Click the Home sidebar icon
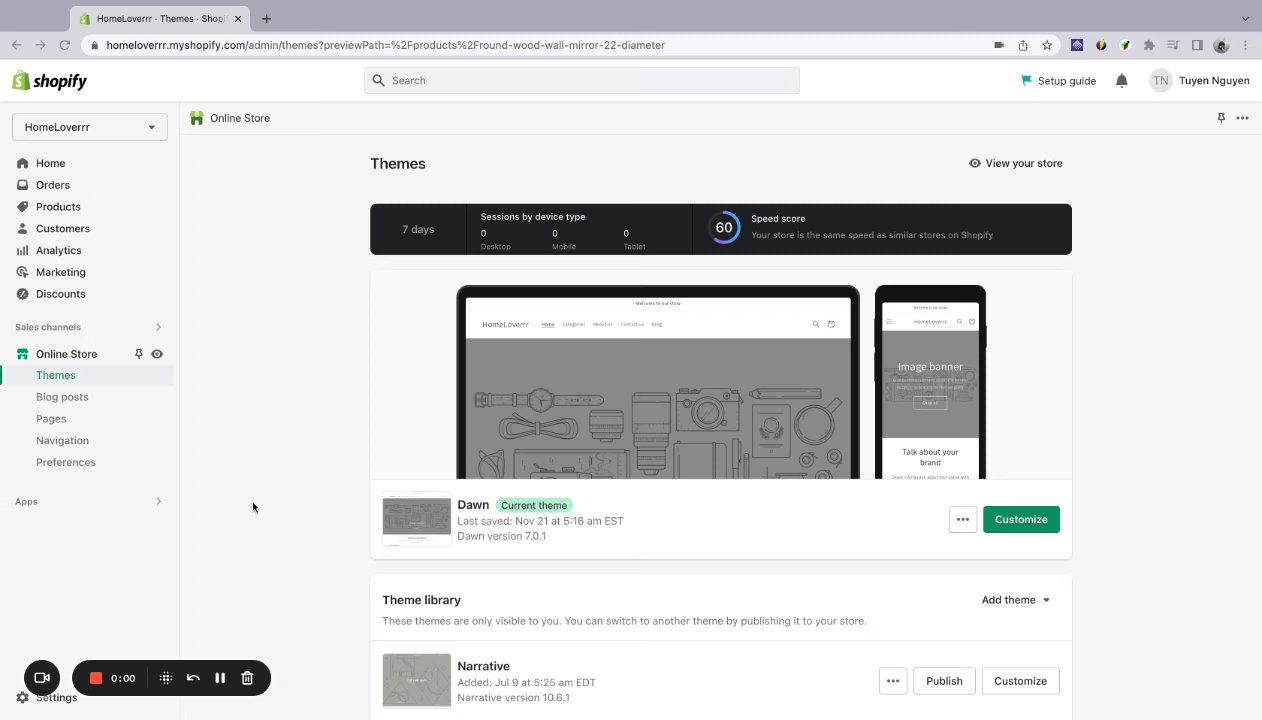 pyautogui.click(x=23, y=163)
